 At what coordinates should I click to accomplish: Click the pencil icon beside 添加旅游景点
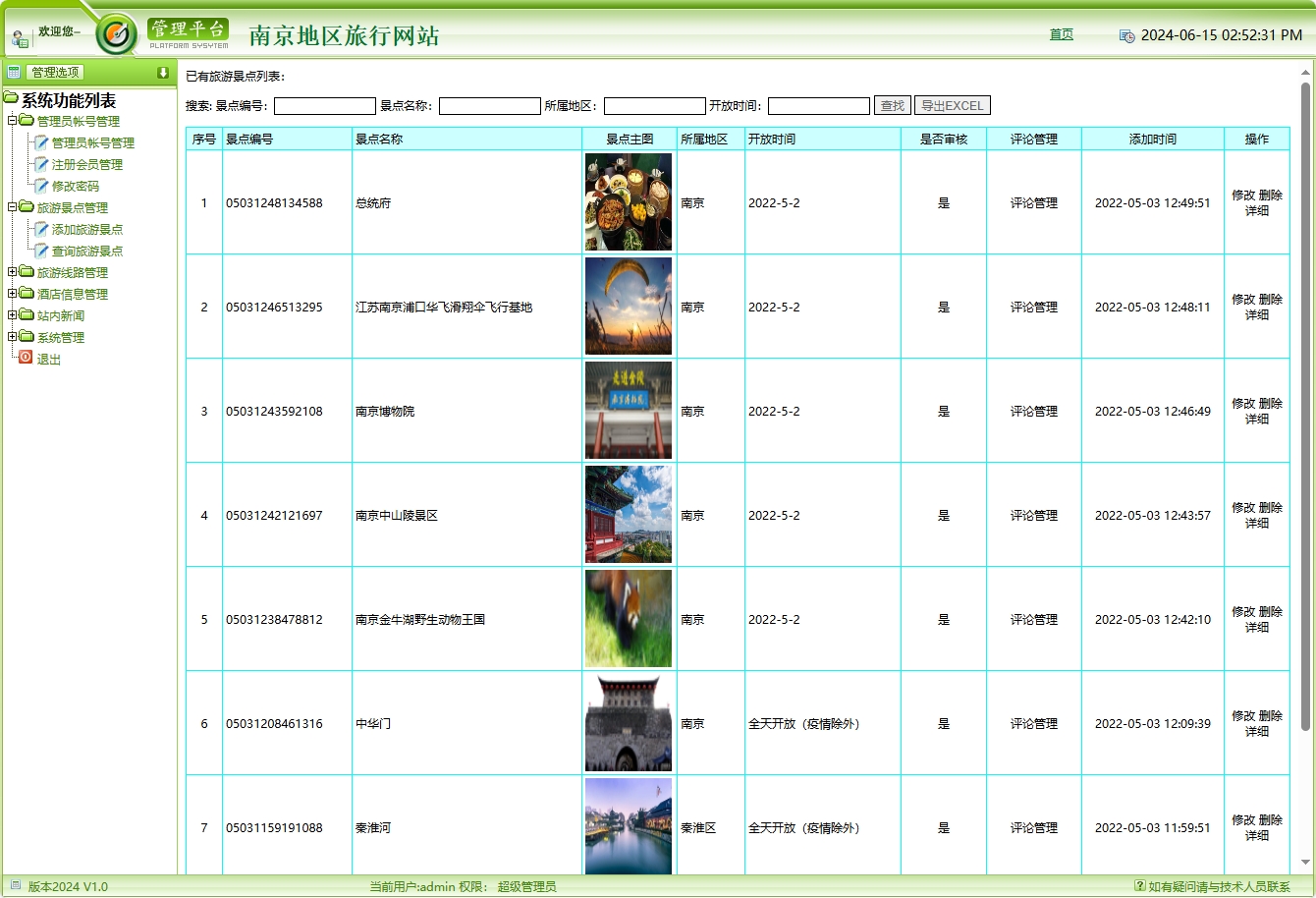point(41,229)
